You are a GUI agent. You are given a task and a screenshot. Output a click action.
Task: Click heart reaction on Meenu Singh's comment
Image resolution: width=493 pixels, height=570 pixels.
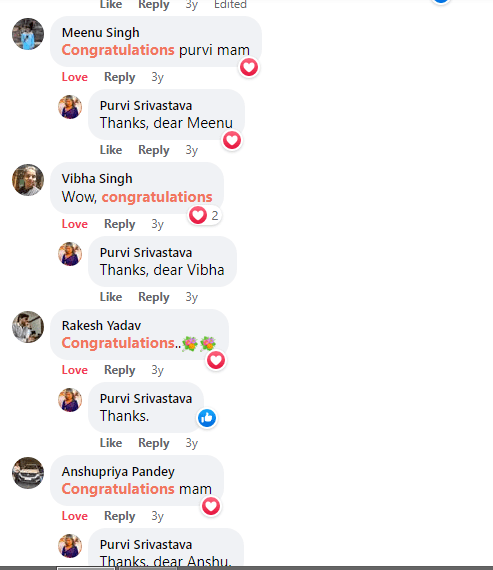point(249,67)
